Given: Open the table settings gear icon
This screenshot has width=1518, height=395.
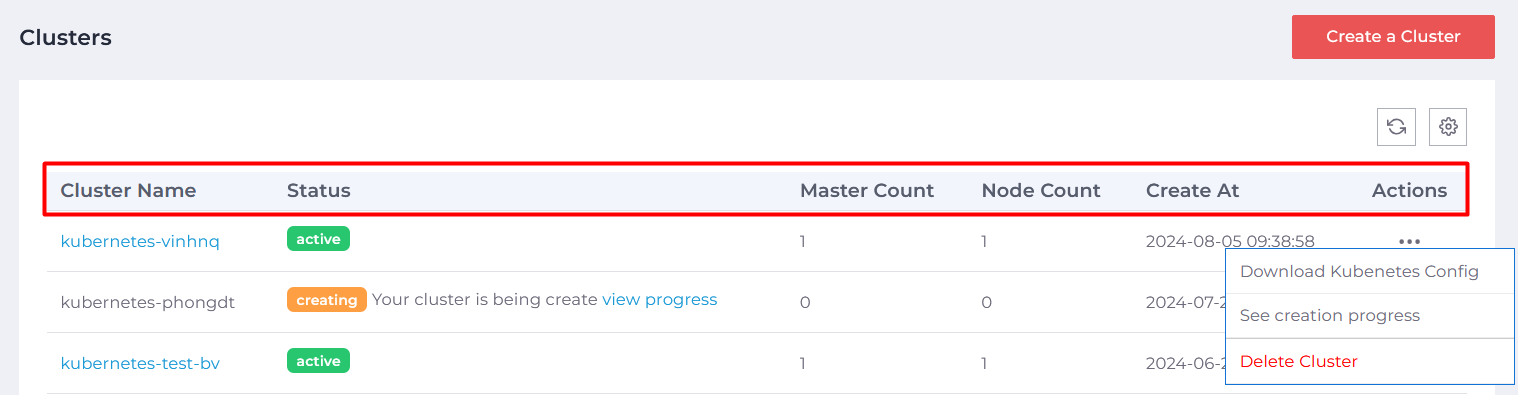Looking at the screenshot, I should tap(1448, 127).
